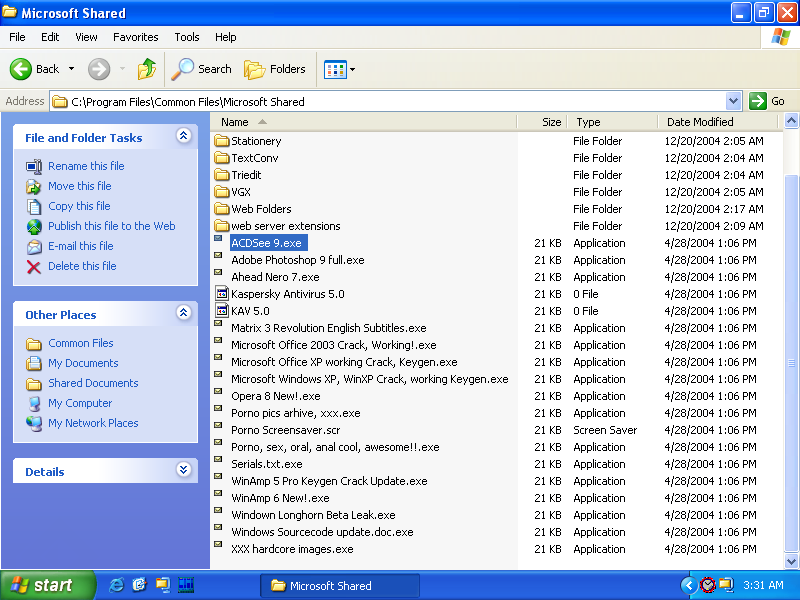Select the file Opera 8 New!.exe
Viewport: 800px width, 600px height.
276,396
